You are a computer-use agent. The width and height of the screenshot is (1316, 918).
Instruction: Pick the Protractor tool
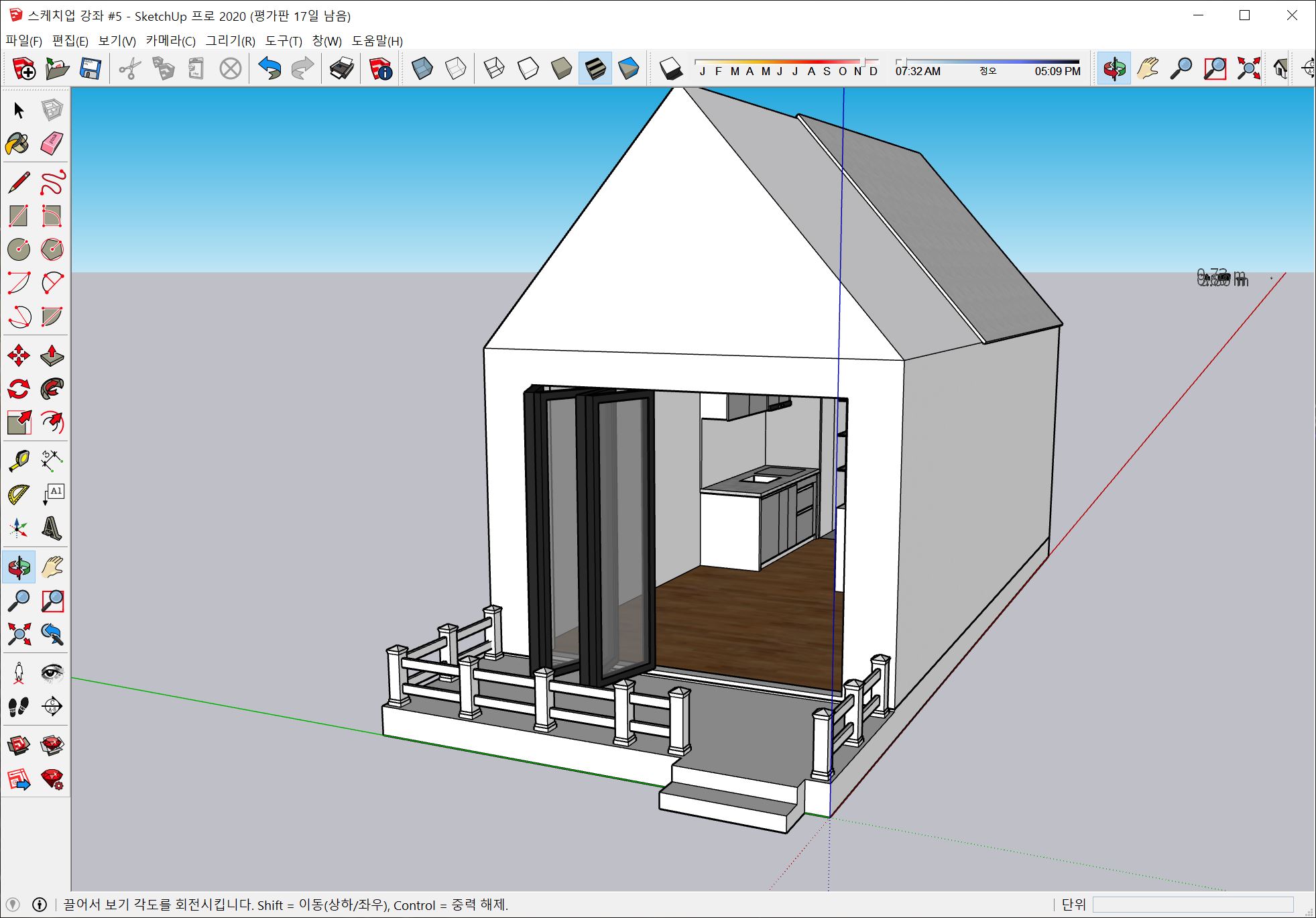[x=19, y=495]
